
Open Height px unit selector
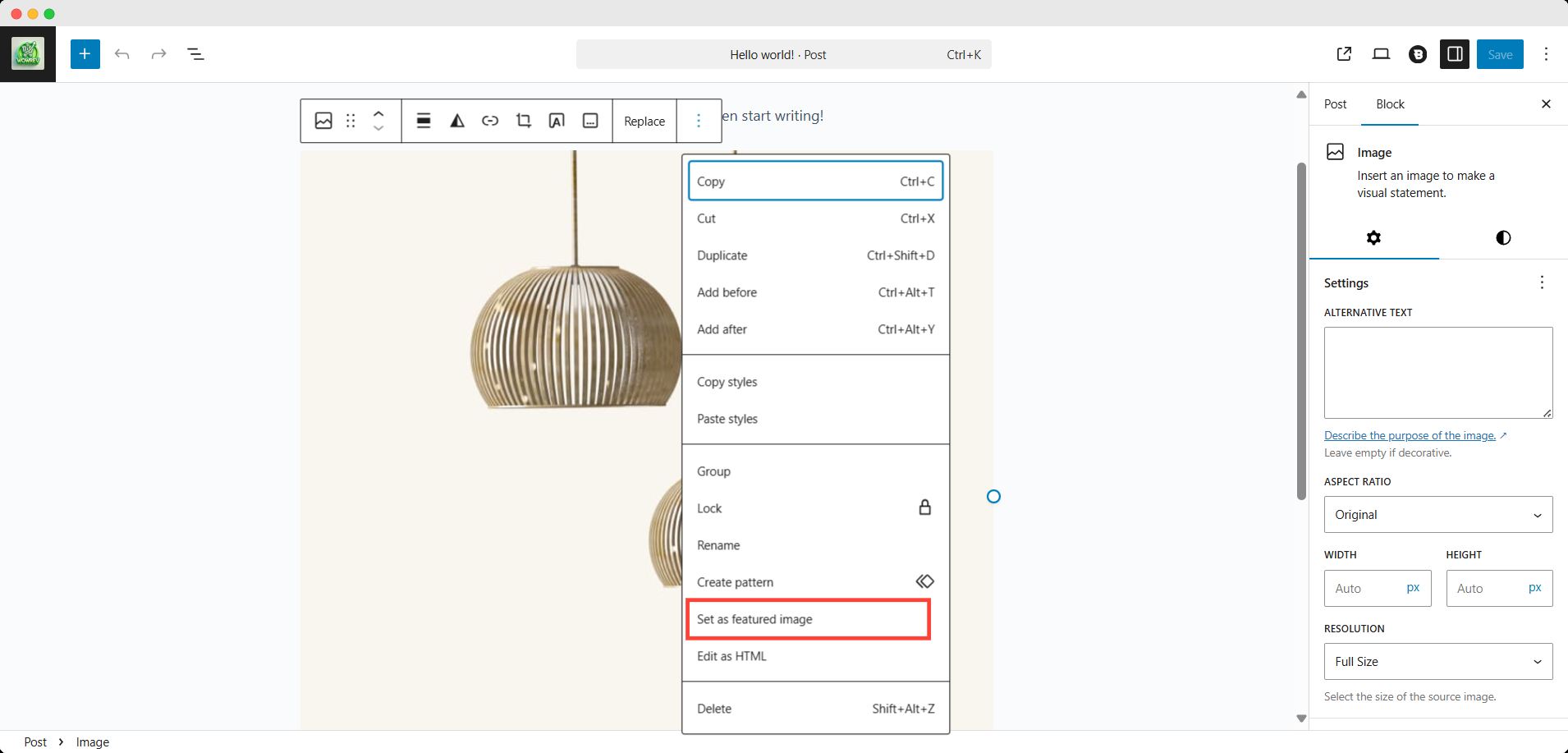click(x=1534, y=588)
